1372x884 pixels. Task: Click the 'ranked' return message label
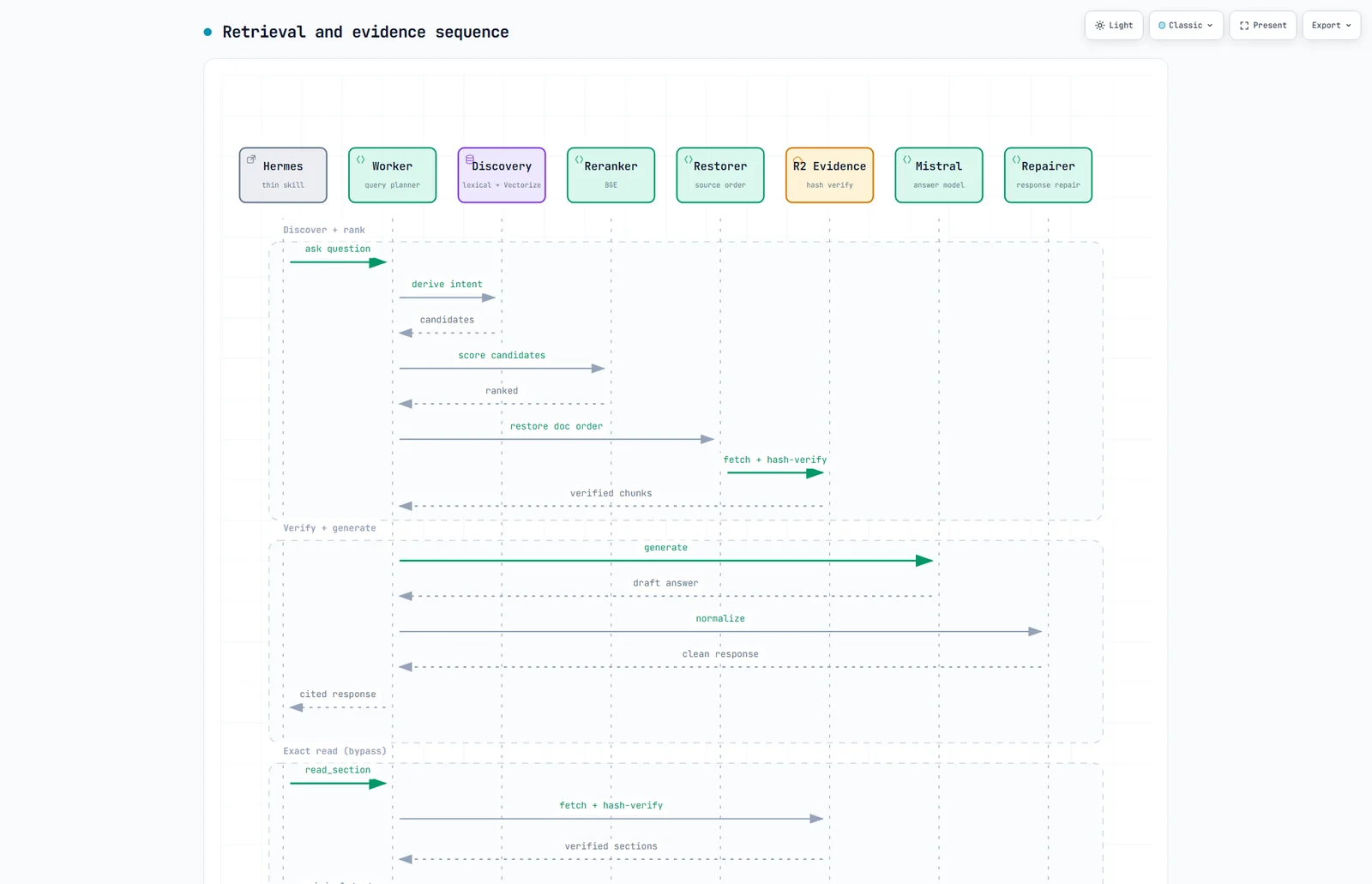click(x=502, y=391)
